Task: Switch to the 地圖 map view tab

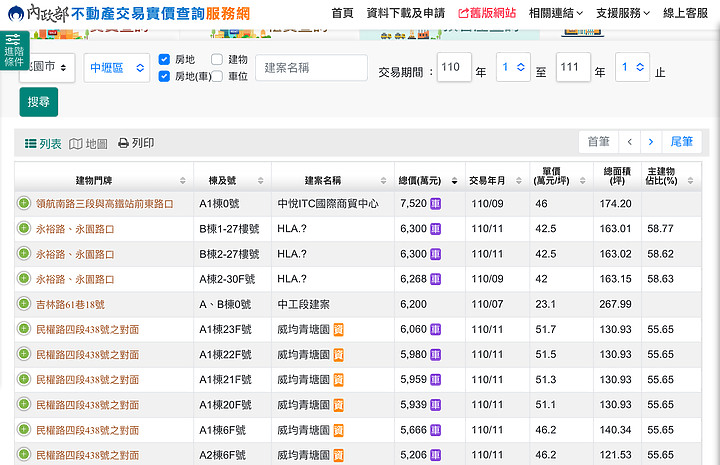Action: (88, 144)
